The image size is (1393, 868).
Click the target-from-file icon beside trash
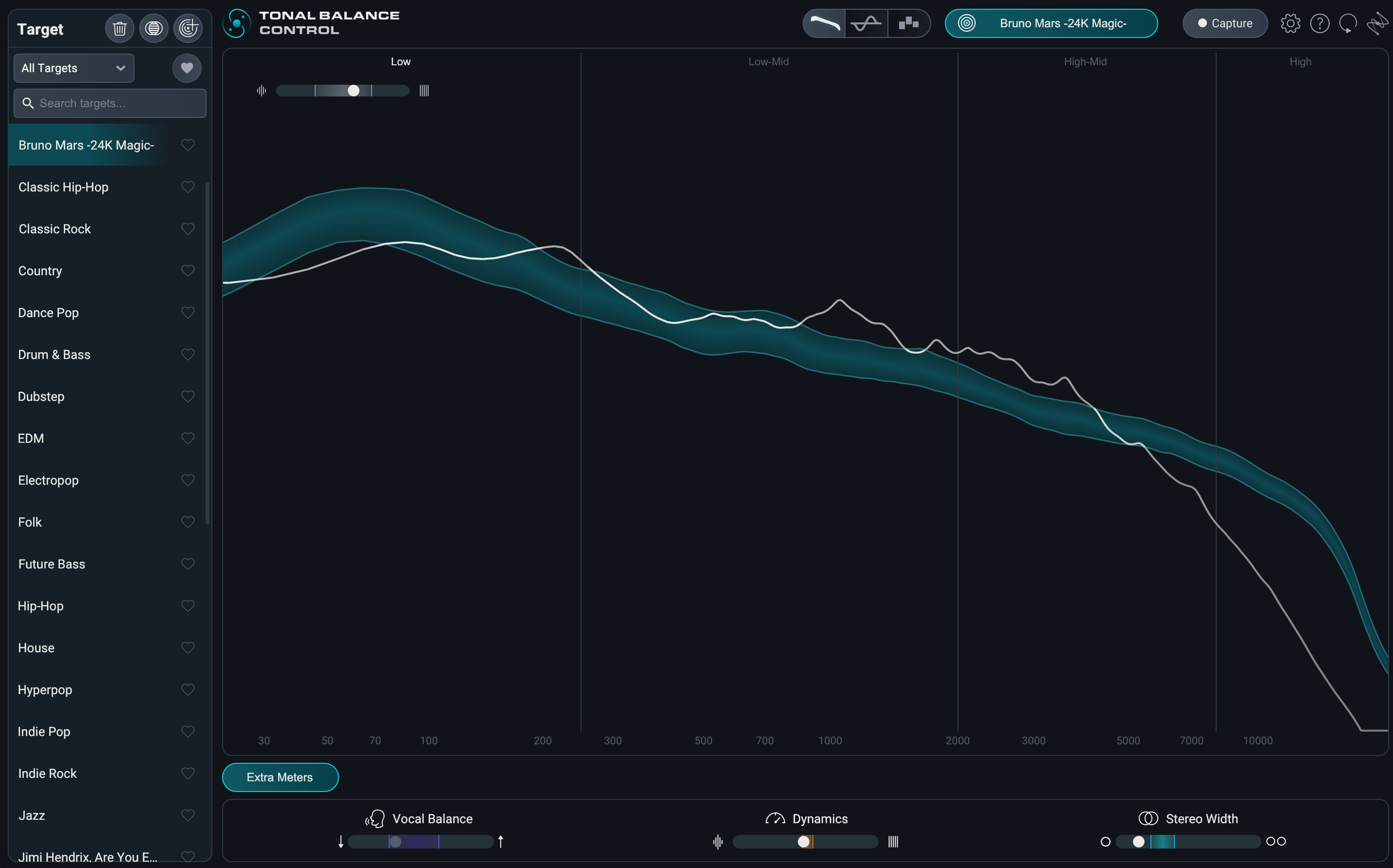(154, 29)
